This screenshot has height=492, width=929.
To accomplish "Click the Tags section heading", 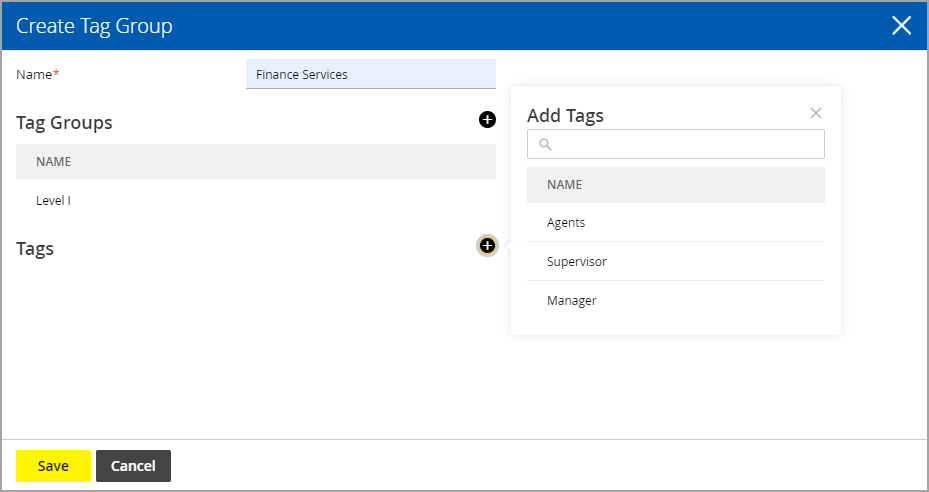I will [x=35, y=248].
